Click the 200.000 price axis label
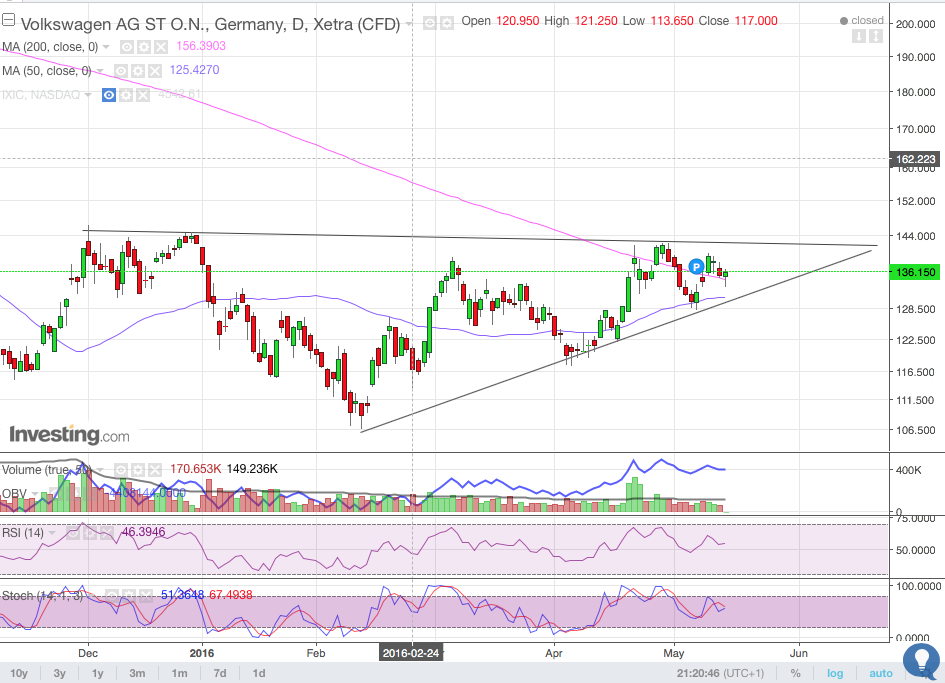 [915, 24]
